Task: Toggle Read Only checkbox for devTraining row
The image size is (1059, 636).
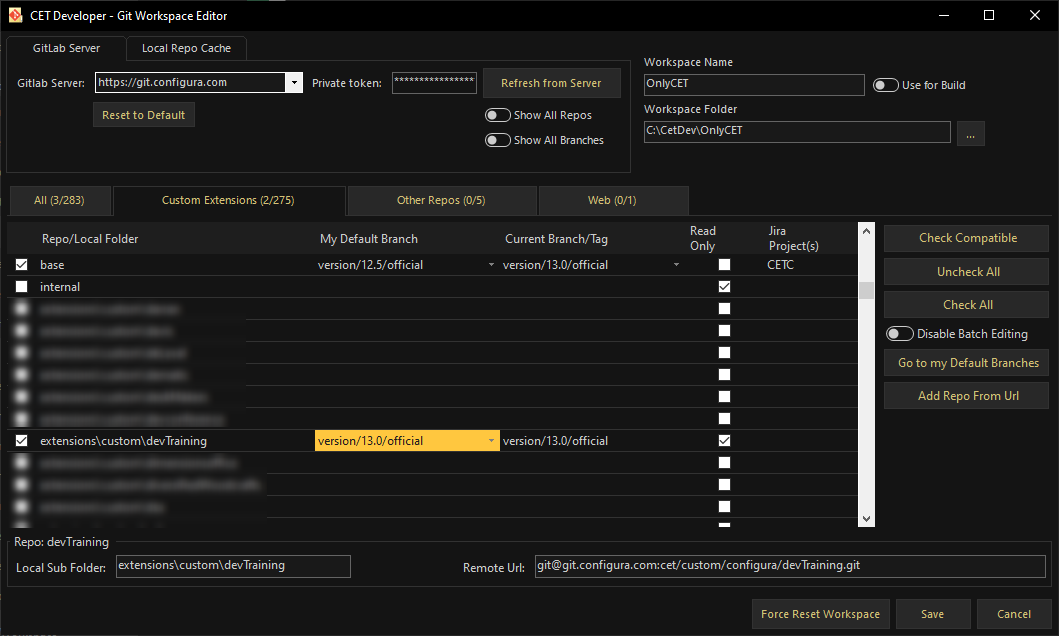Action: point(725,440)
